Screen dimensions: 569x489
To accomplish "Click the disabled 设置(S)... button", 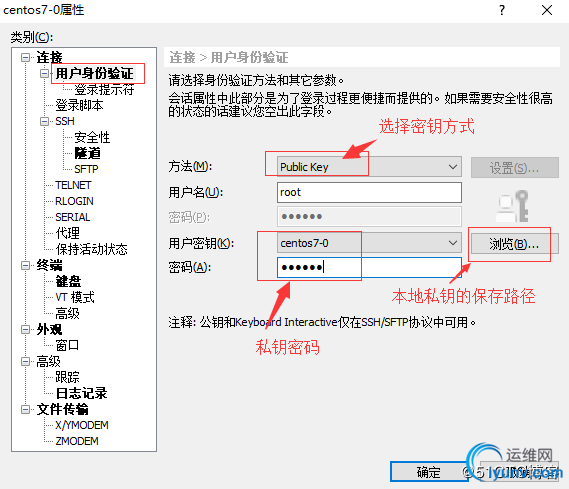I will (515, 168).
